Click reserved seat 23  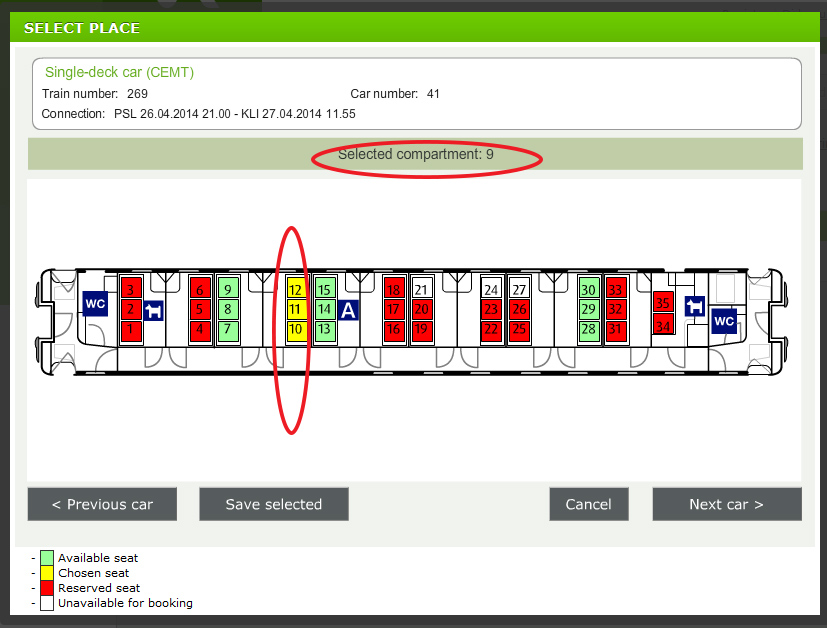click(x=492, y=310)
